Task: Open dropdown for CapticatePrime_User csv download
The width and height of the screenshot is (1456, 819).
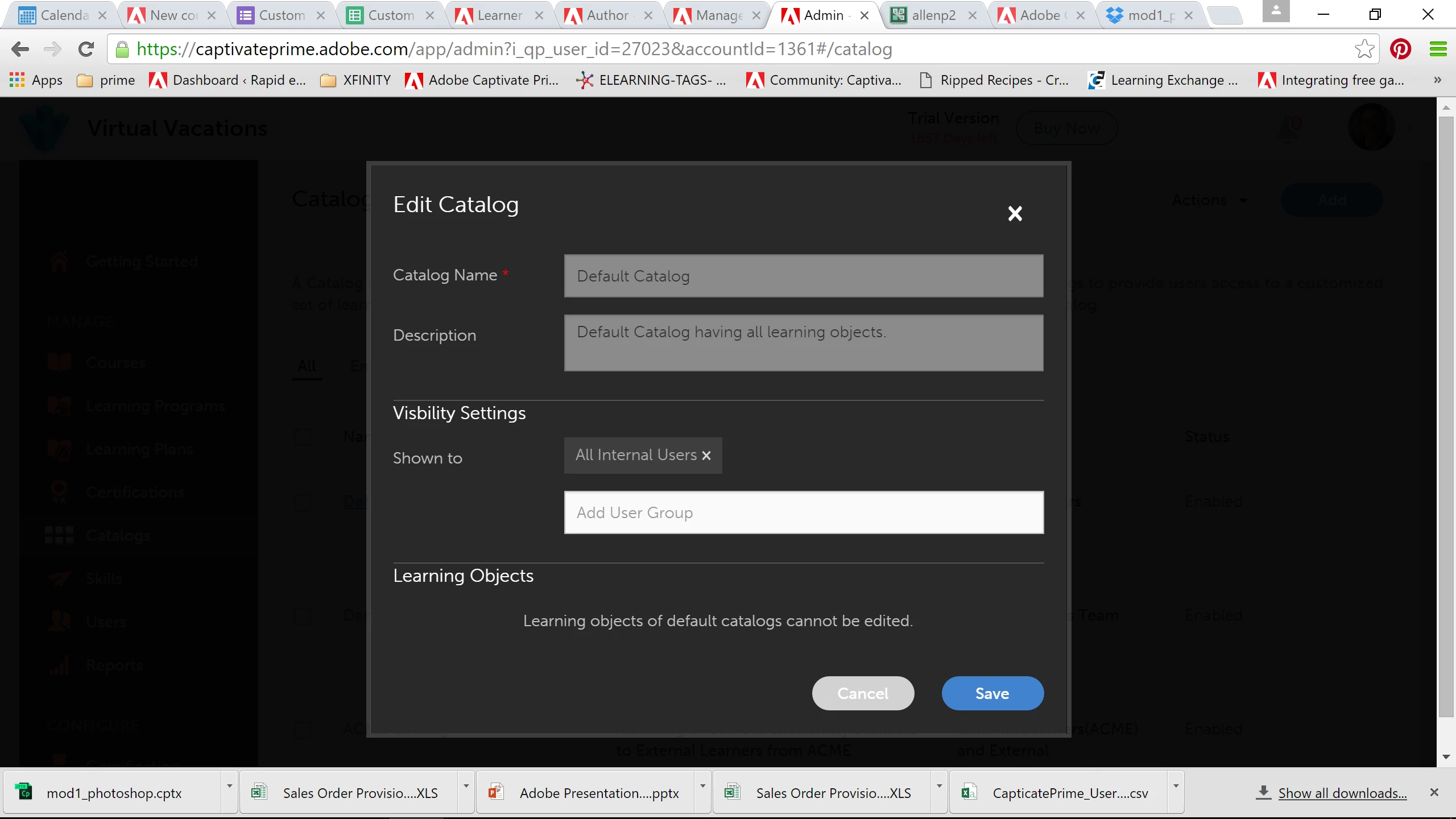Action: (1176, 787)
